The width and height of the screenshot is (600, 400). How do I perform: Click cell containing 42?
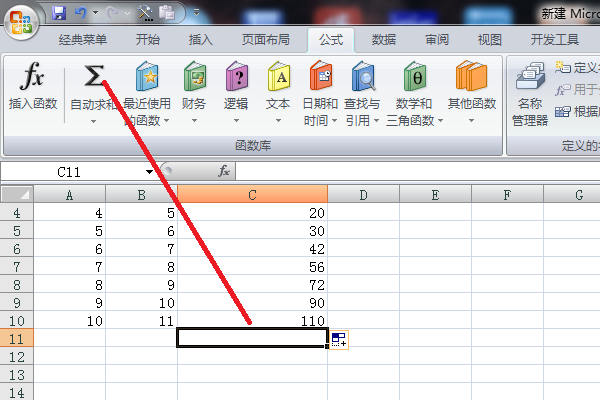[253, 248]
